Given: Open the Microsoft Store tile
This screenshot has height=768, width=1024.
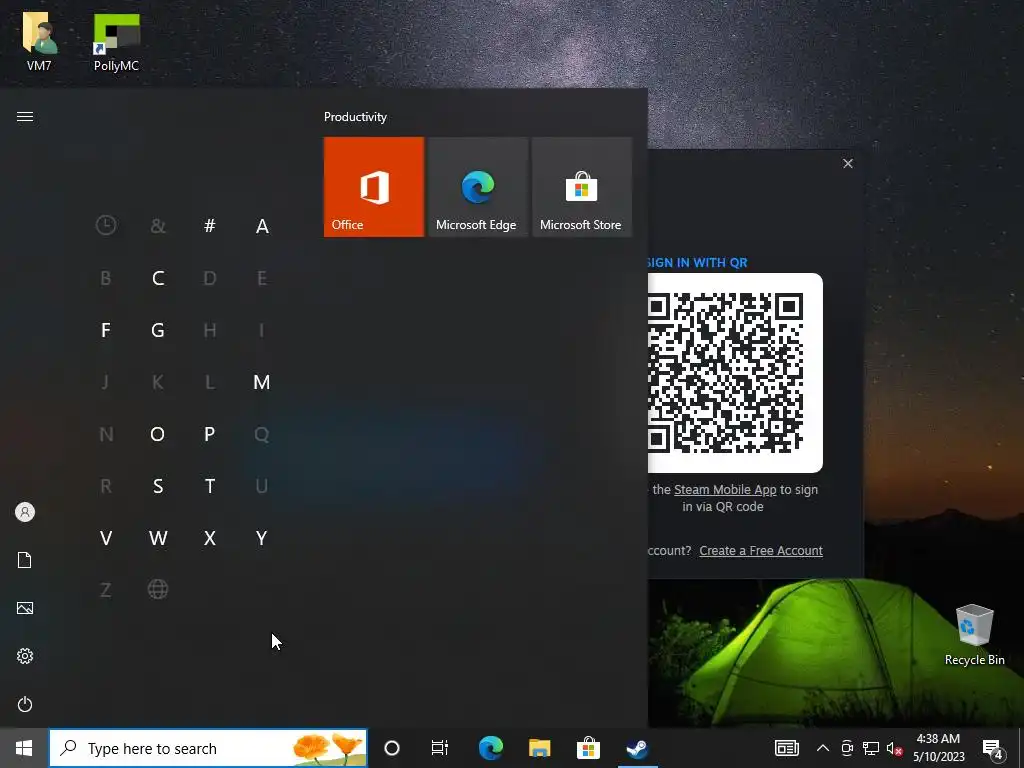Looking at the screenshot, I should pos(581,187).
